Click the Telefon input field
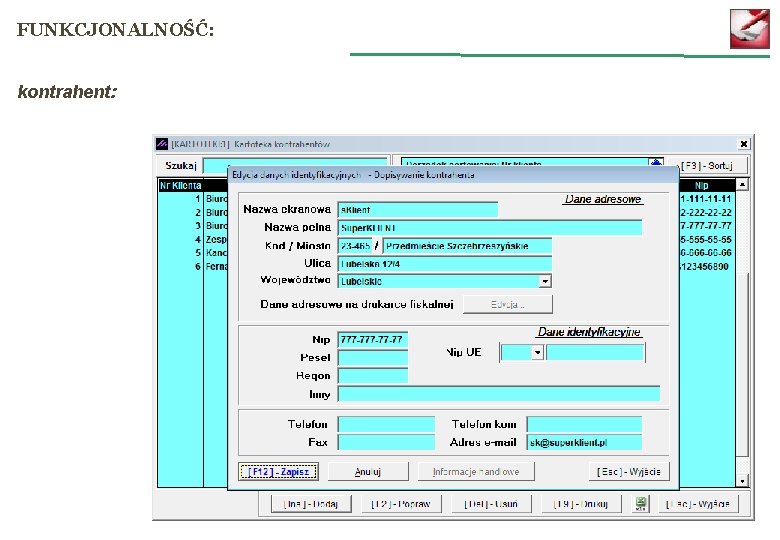This screenshot has height=540, width=780. (x=387, y=424)
